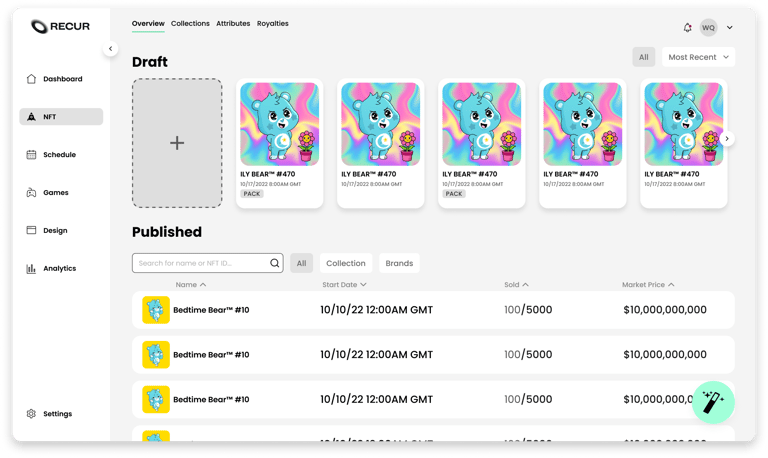Open the Design window icon
Image resolution: width=768 pixels, height=458 pixels.
(x=31, y=230)
